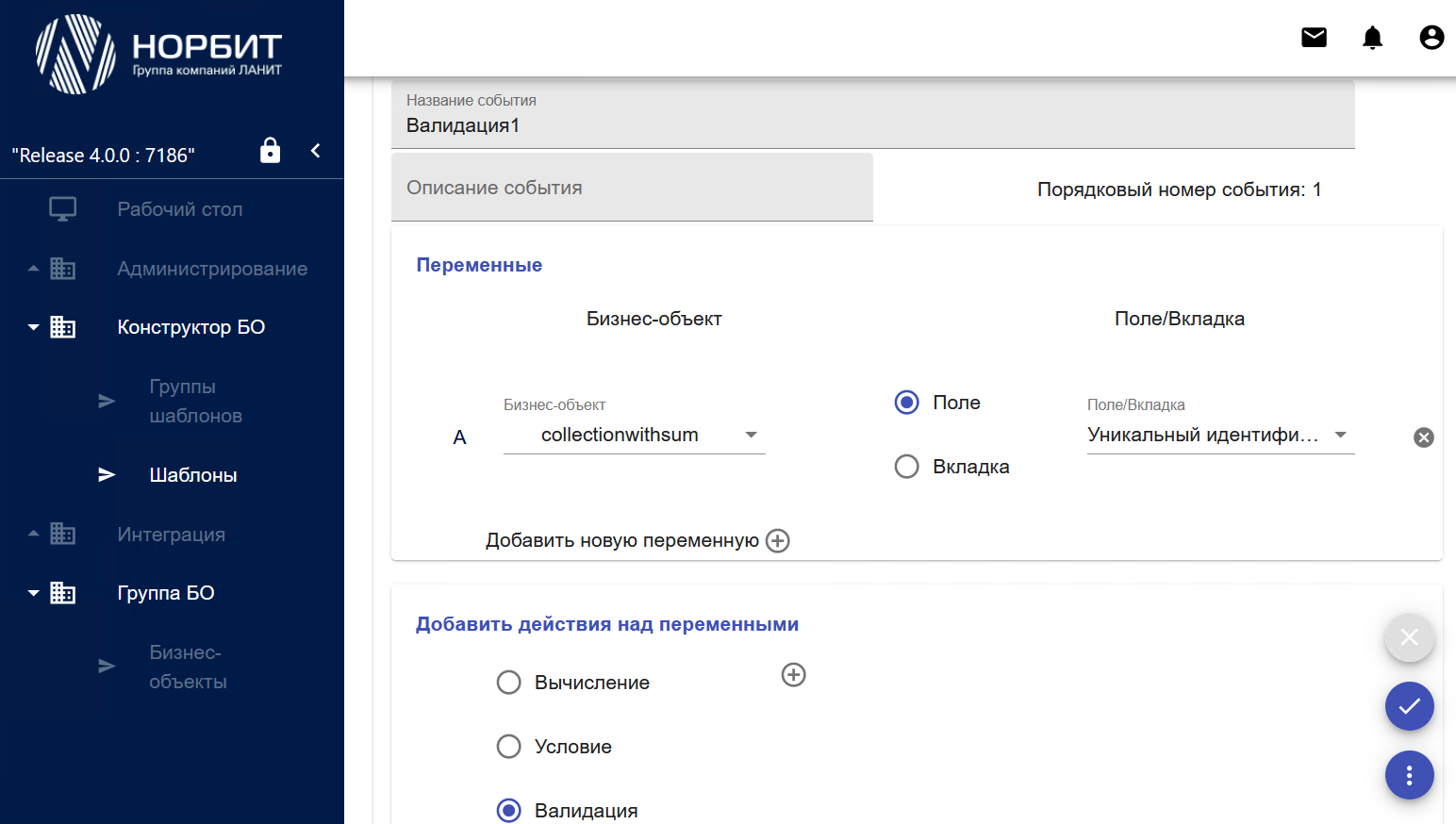Go to Бизнес-объекты in the sidebar
Screen dimensions: 1456x824
[188, 667]
